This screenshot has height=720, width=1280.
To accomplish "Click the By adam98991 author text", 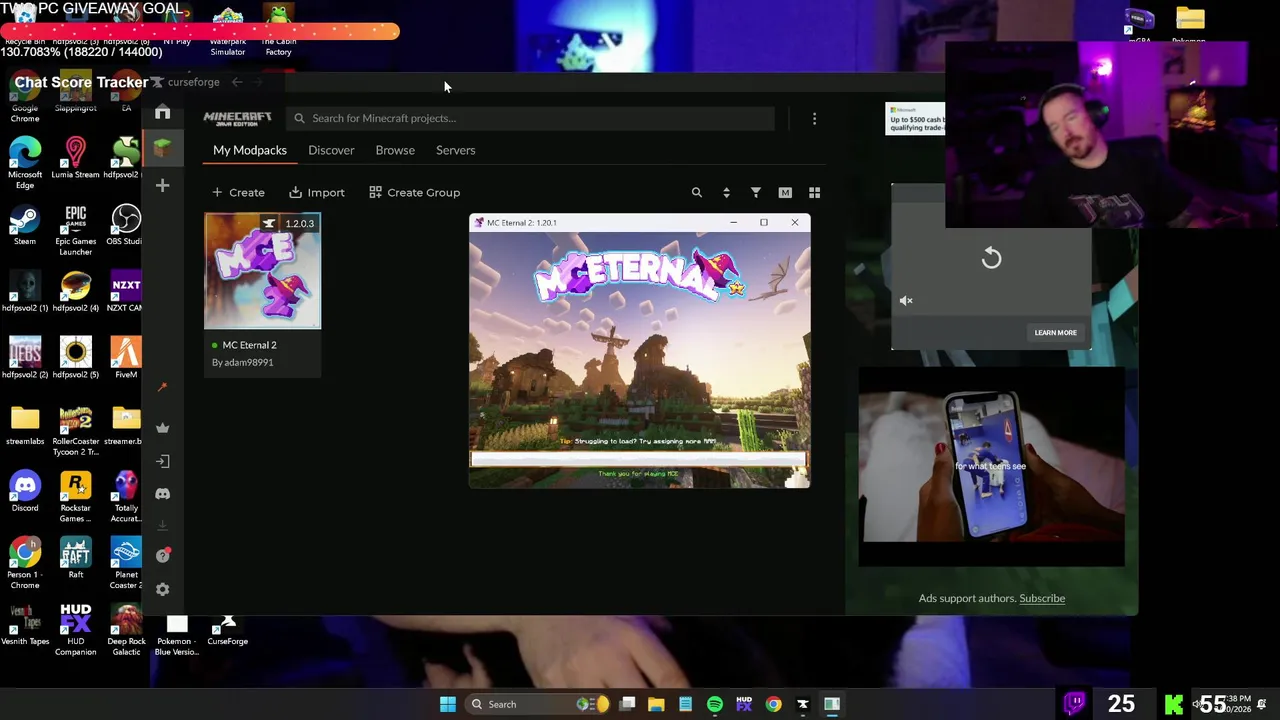I will (242, 362).
